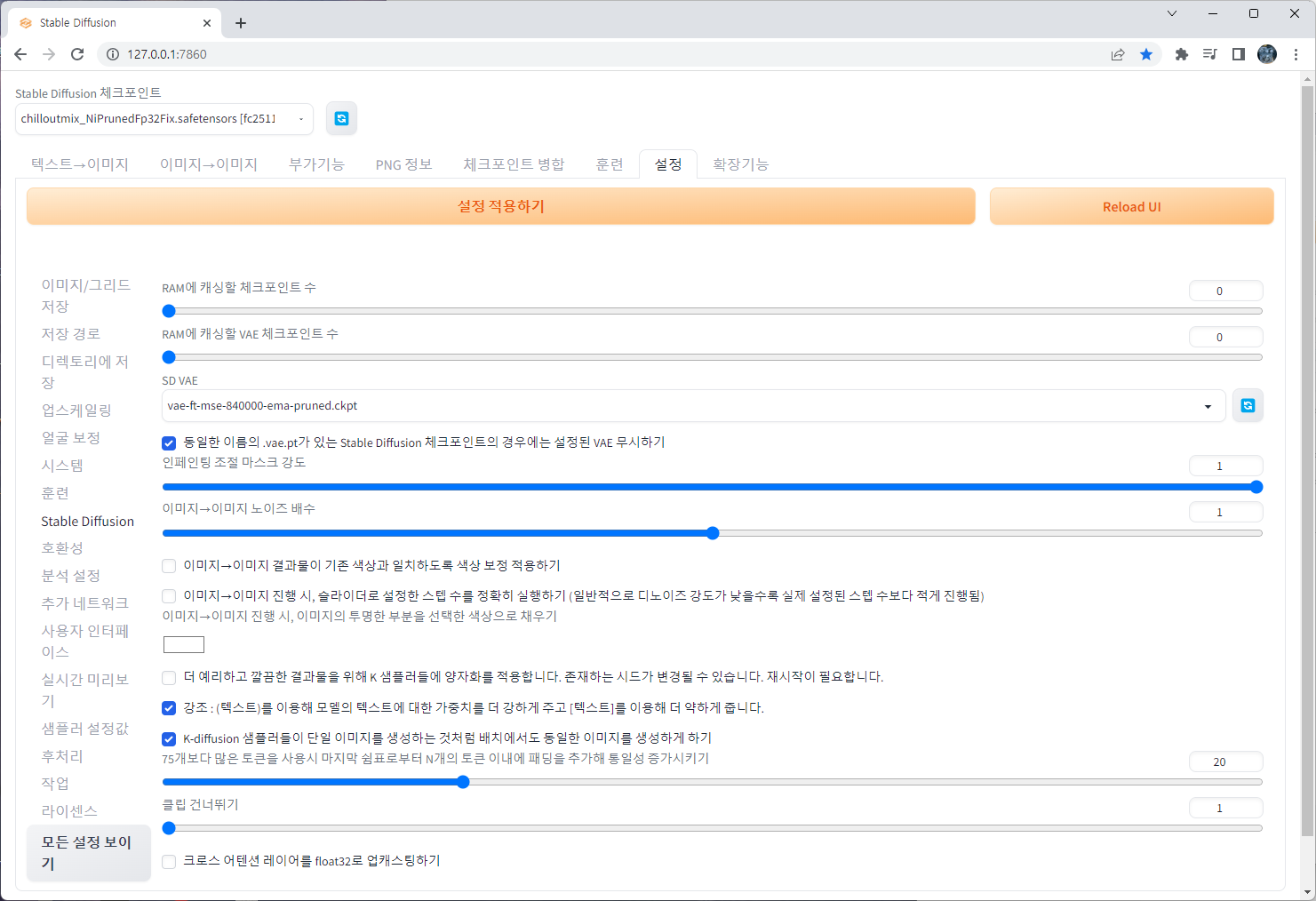Open 작업 settings section

[55, 784]
